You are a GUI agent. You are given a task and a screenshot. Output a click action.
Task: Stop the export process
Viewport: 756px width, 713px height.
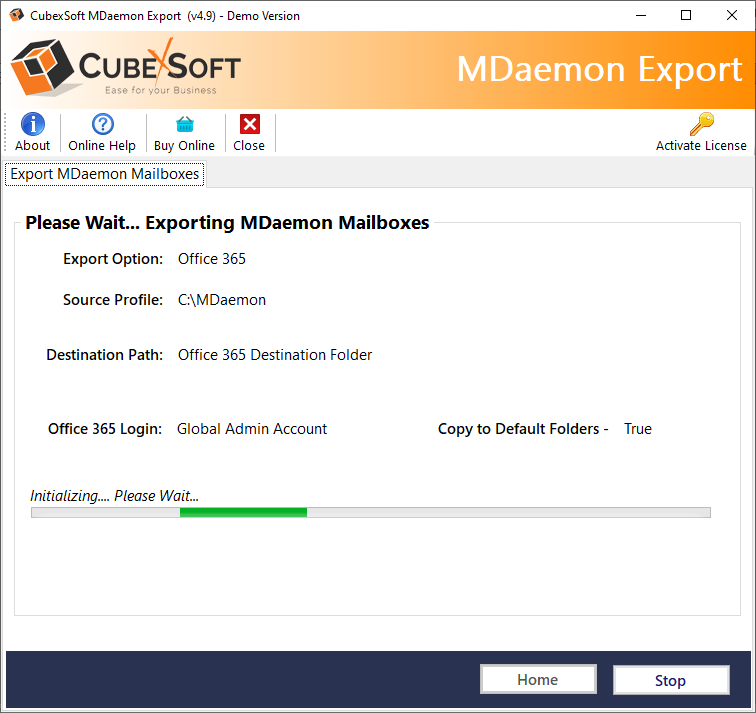[670, 680]
